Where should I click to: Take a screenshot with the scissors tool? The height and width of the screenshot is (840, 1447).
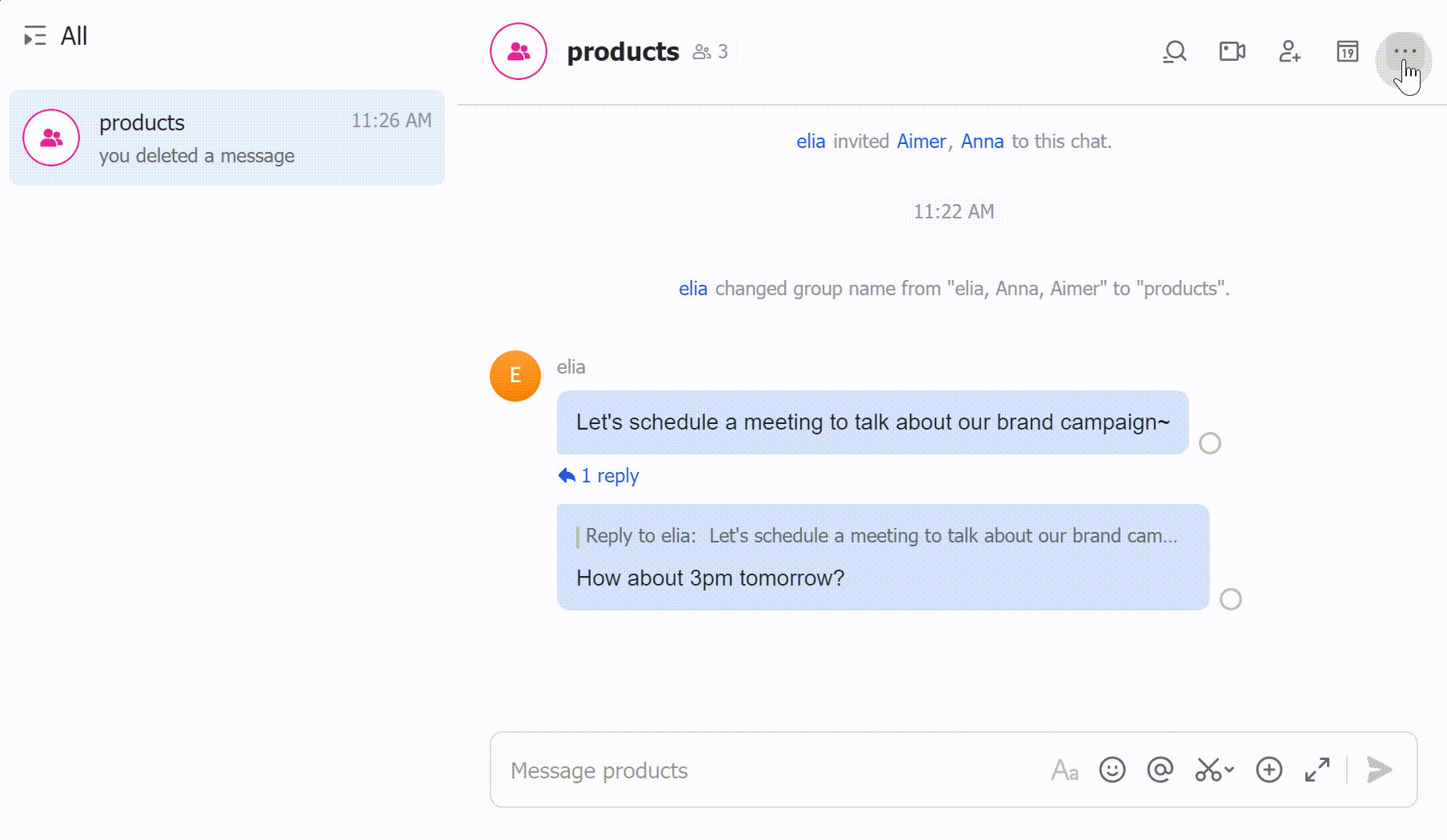click(x=1207, y=770)
